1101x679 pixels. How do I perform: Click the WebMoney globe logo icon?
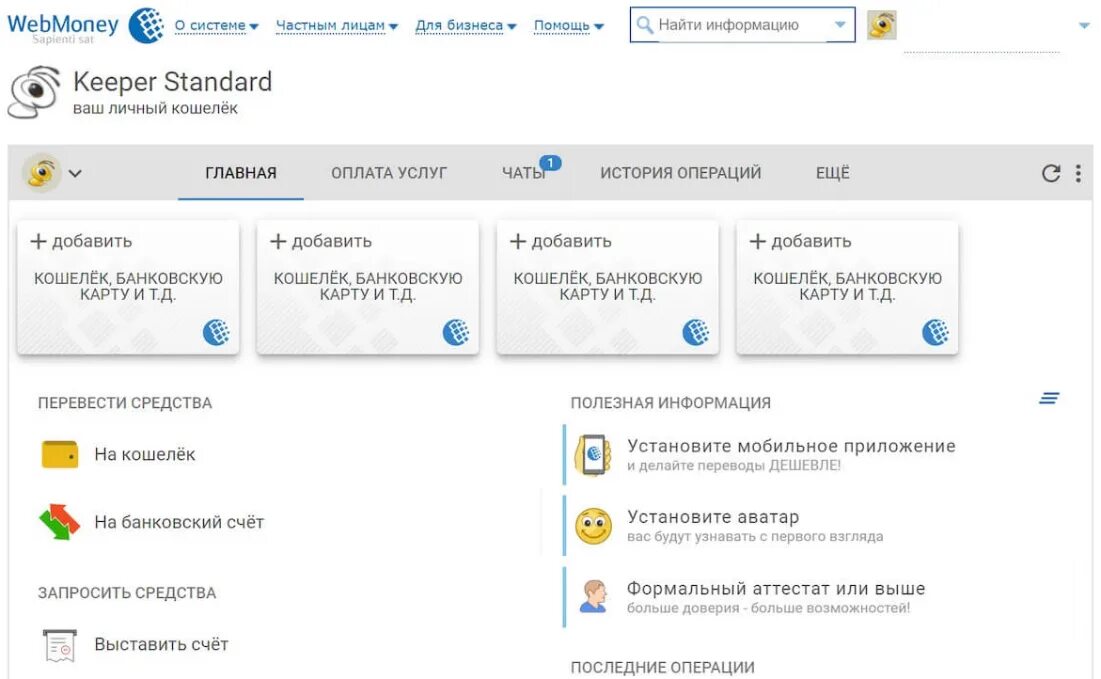(x=147, y=25)
